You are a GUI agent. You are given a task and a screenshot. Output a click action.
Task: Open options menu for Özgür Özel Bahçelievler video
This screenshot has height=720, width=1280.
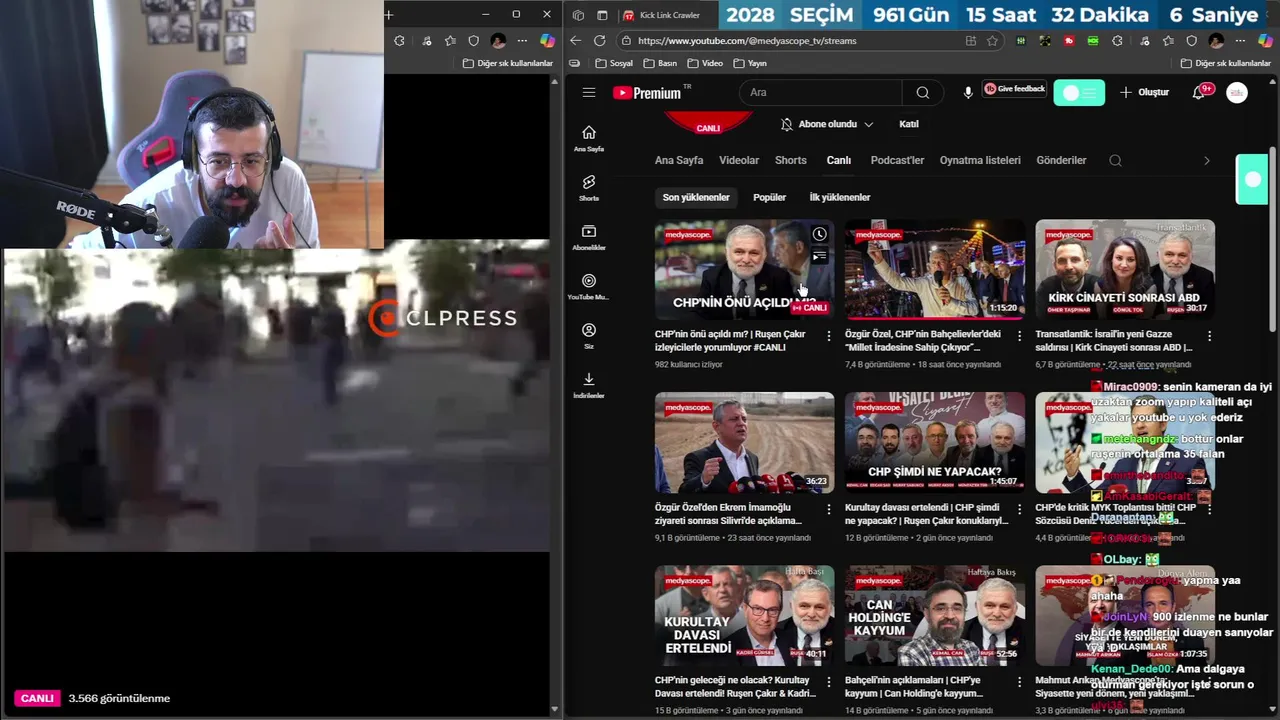coord(1019,336)
